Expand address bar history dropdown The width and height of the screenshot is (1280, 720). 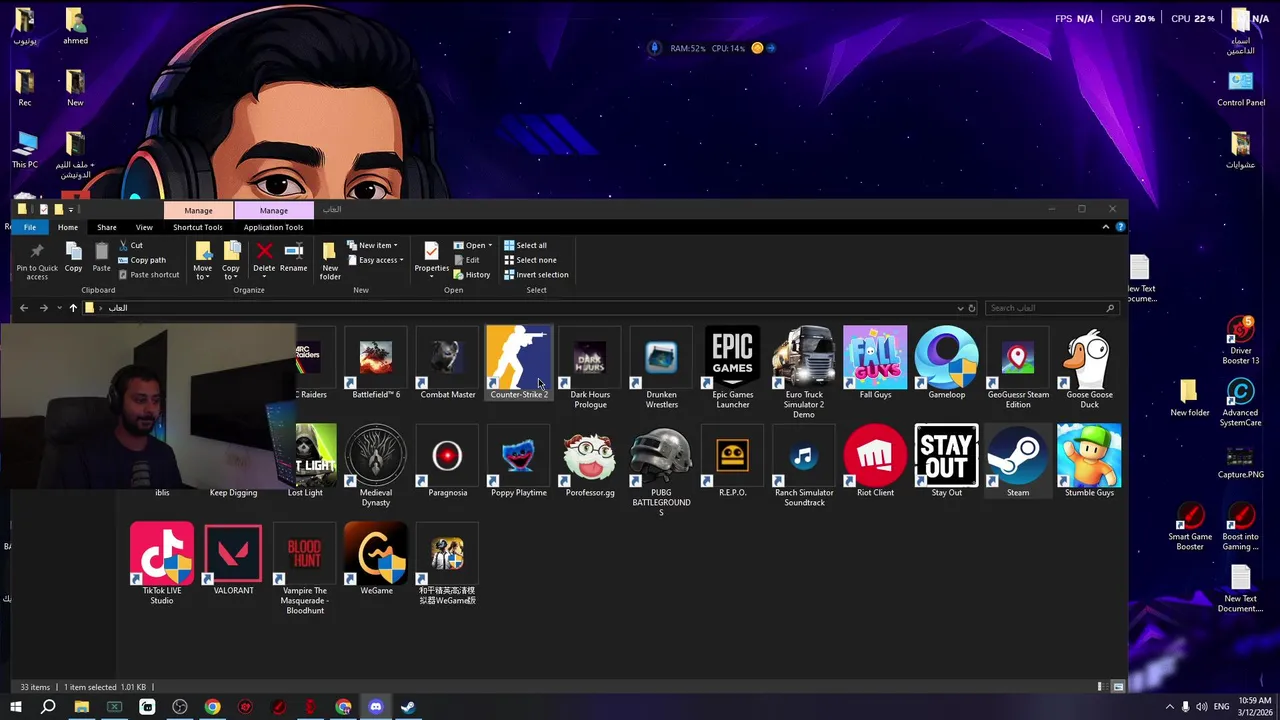point(960,308)
